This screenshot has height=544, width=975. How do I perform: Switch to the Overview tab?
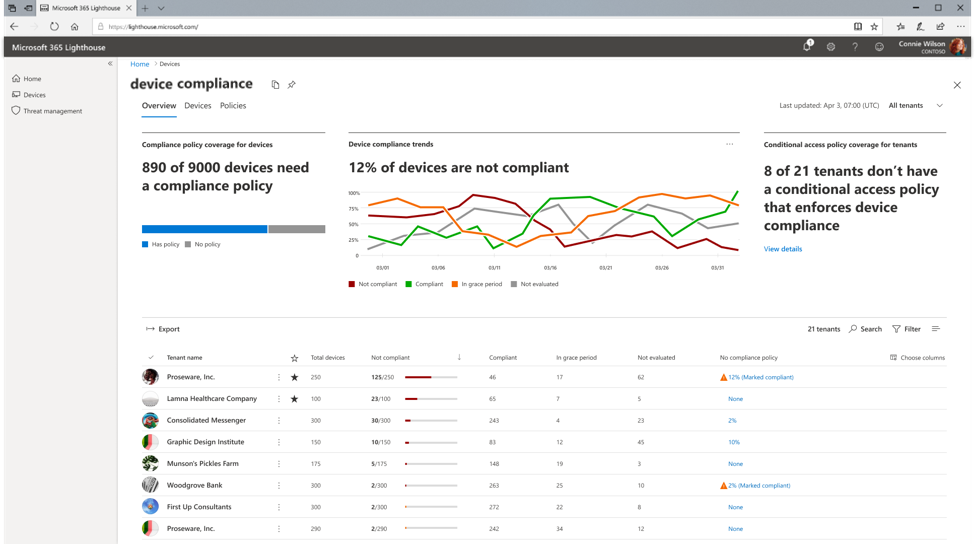pyautogui.click(x=159, y=106)
